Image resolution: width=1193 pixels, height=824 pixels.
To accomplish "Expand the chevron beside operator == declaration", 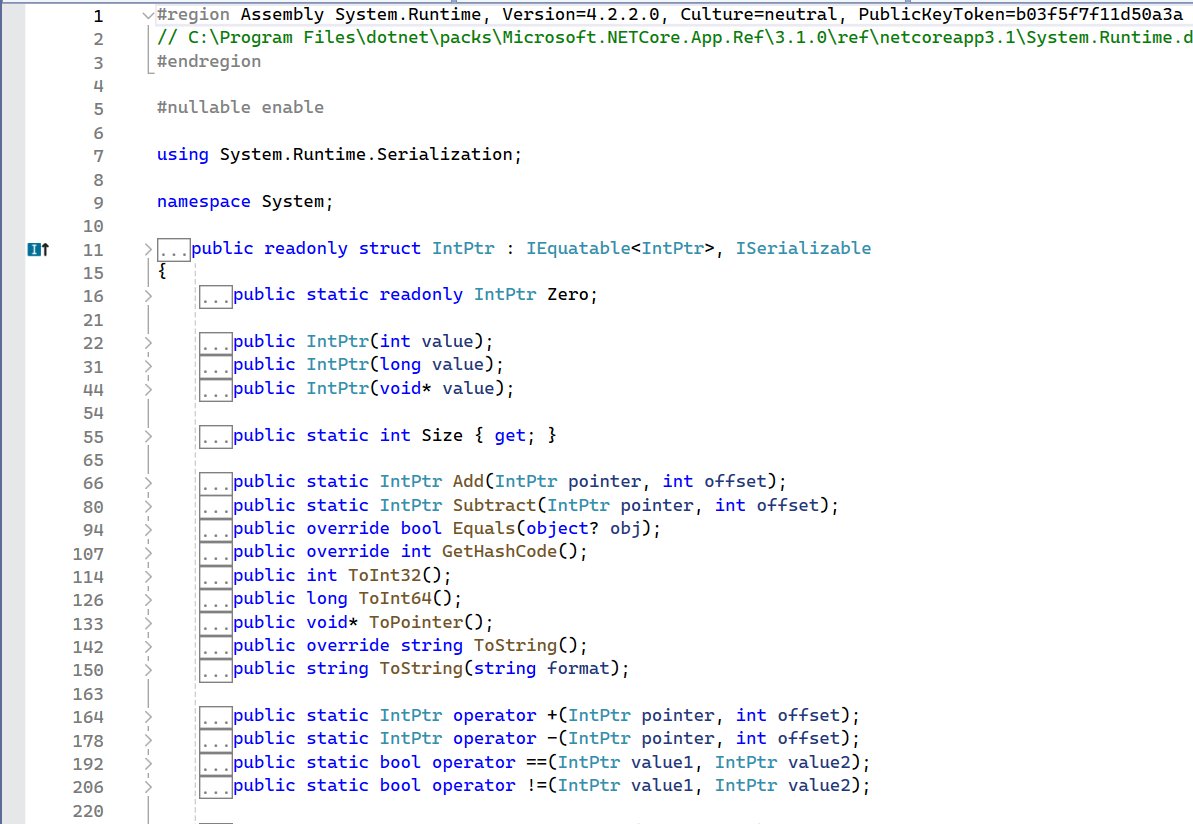I will pyautogui.click(x=148, y=763).
